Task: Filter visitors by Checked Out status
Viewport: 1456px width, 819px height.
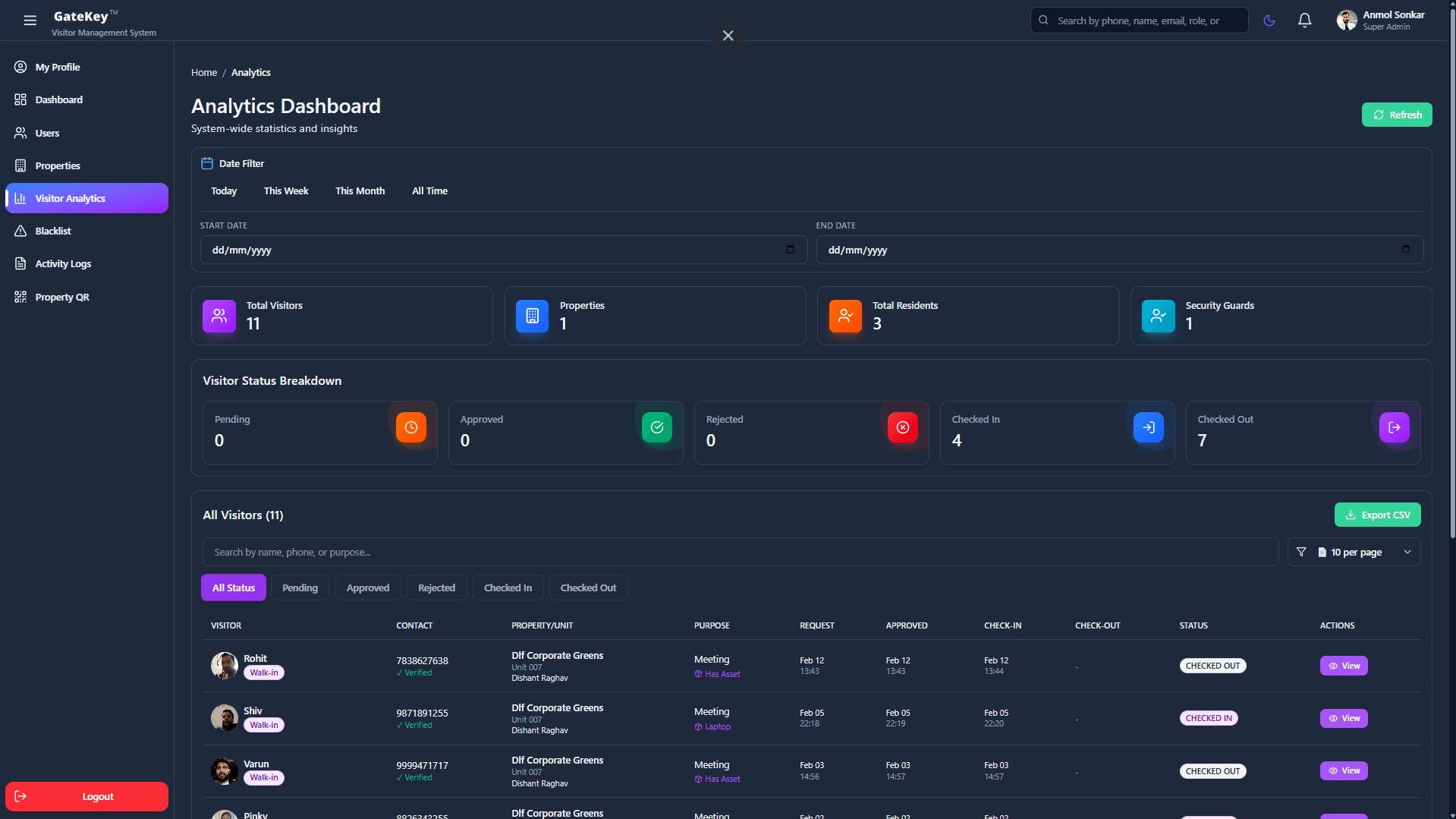Action: 588,587
